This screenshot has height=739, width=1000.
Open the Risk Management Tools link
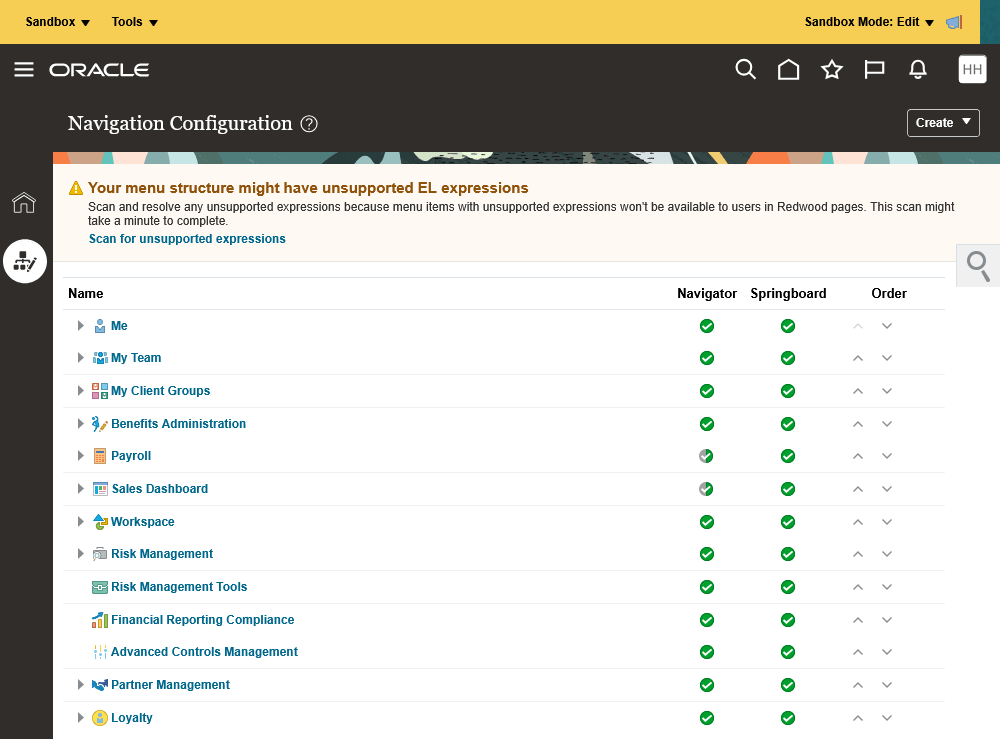click(179, 587)
